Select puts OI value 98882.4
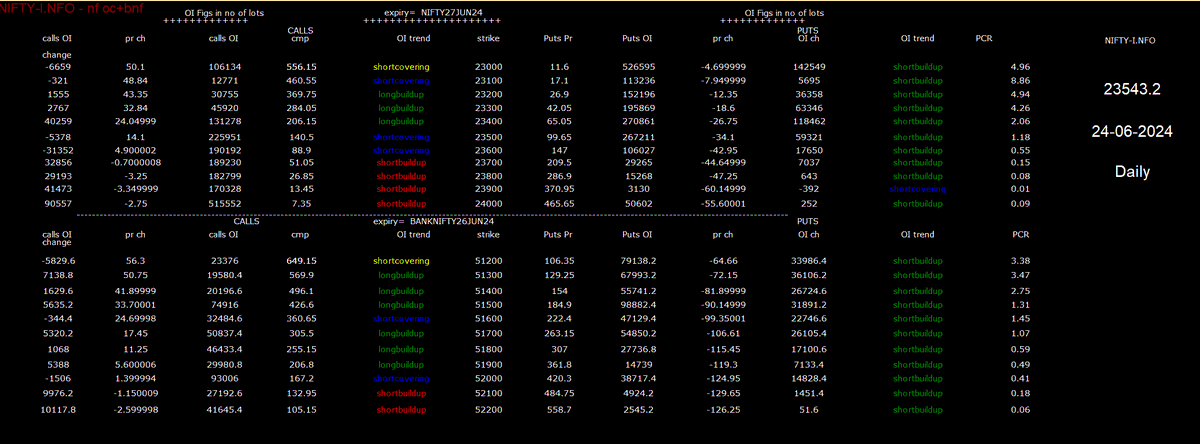The width and height of the screenshot is (1200, 444). (637, 305)
